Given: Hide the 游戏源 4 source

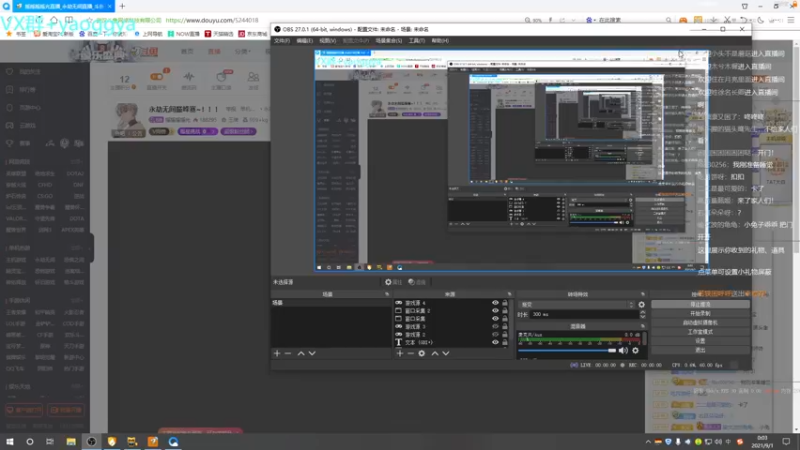Looking at the screenshot, I should pos(495,303).
